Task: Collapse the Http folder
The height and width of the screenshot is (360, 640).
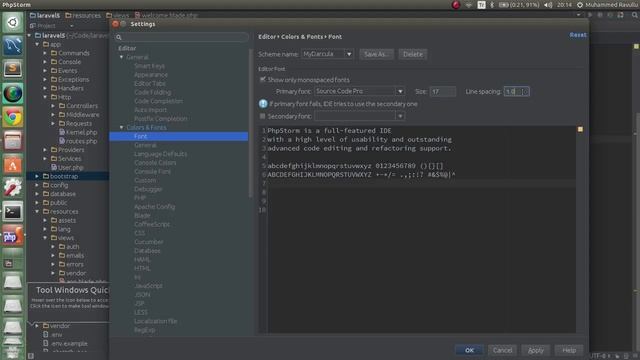Action: [x=45, y=97]
